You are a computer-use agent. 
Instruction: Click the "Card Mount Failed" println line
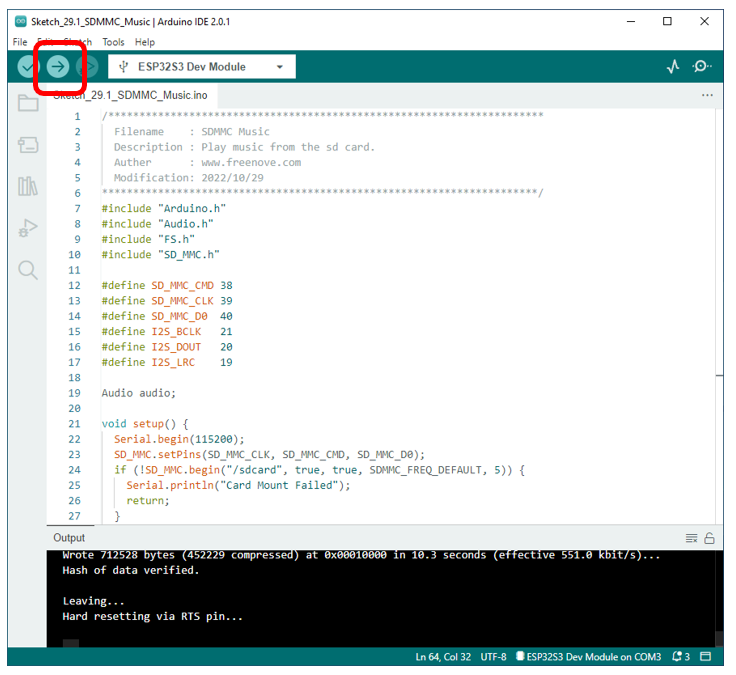click(238, 485)
